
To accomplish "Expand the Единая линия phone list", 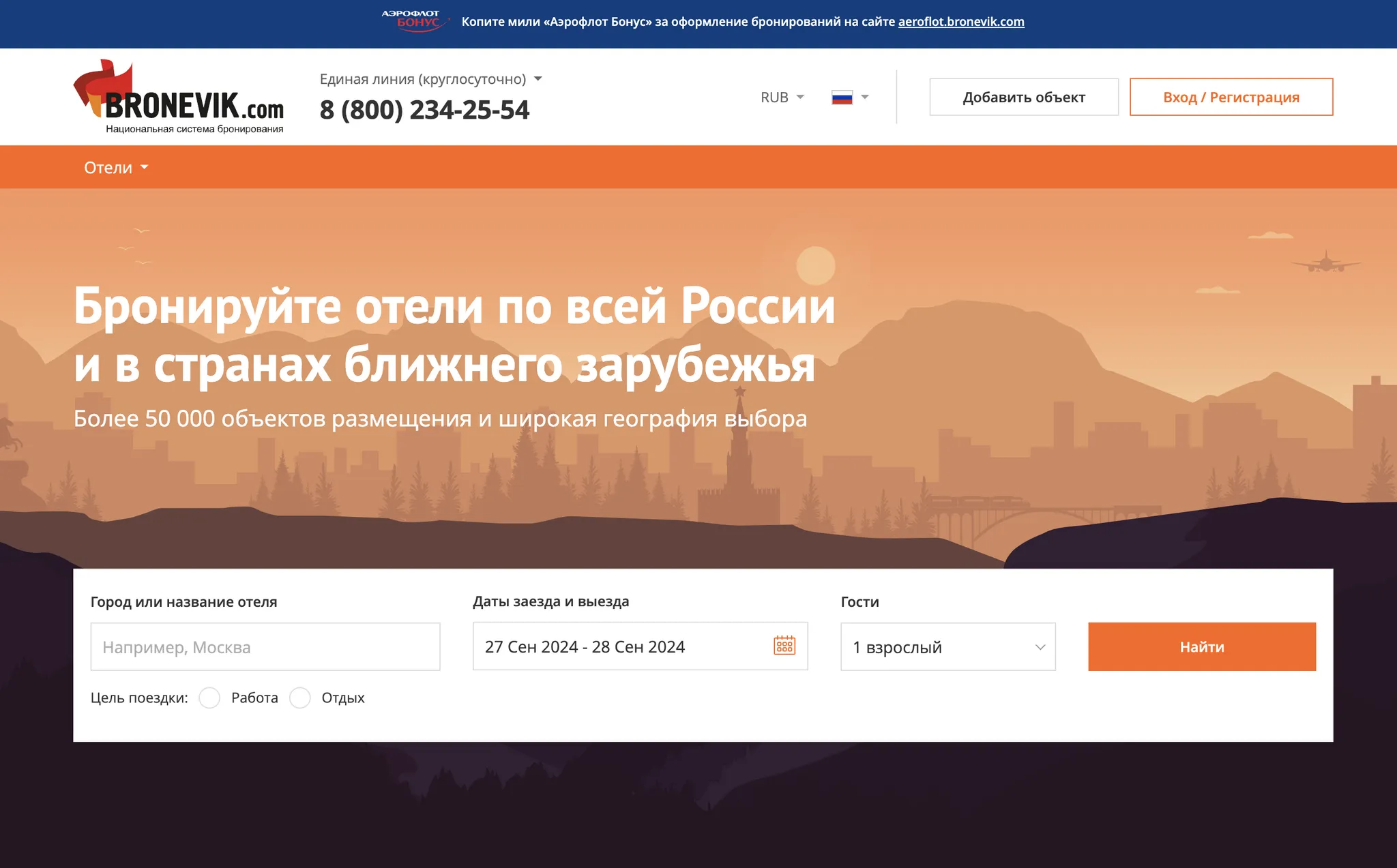I will click(x=430, y=79).
